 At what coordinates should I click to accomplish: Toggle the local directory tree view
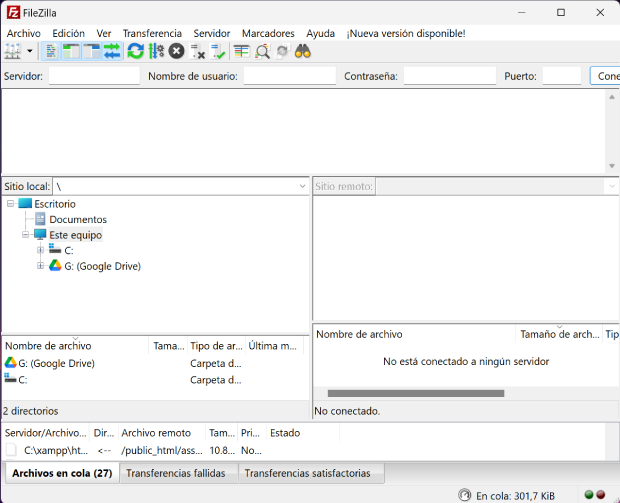(x=71, y=52)
